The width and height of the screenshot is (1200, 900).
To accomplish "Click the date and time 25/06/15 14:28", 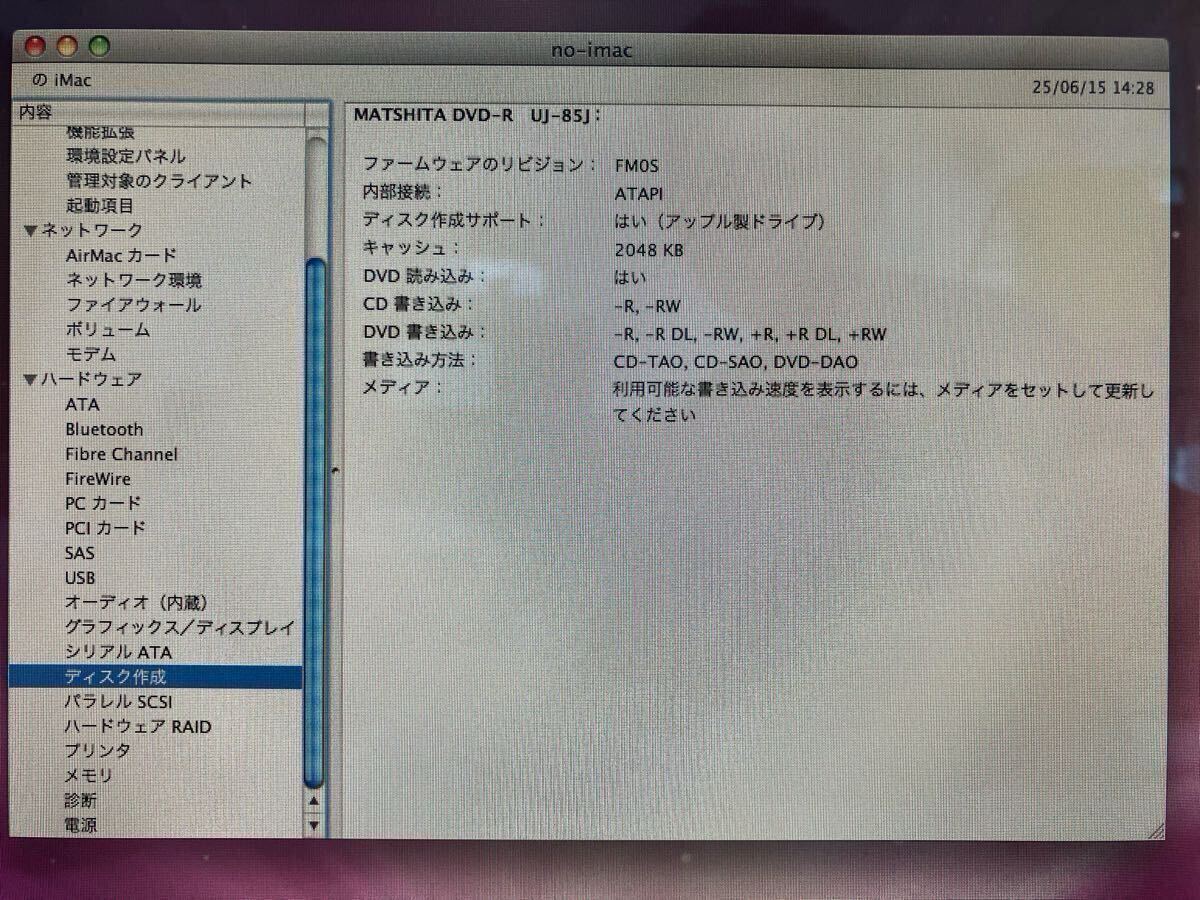I will tap(1093, 88).
